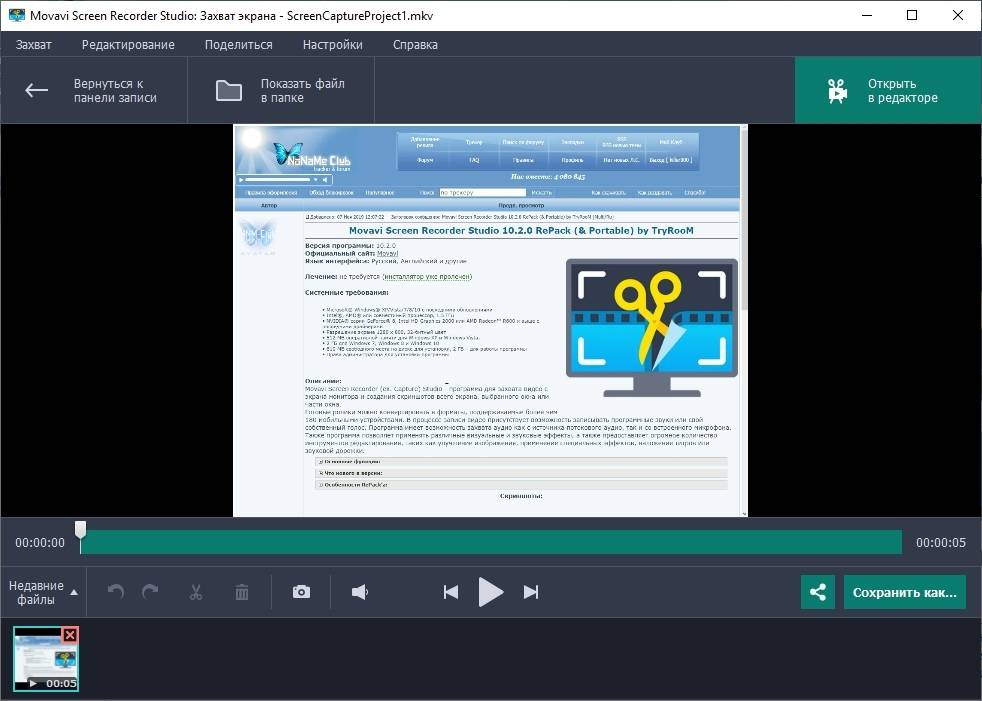Open the Редактирование menu
982x701 pixels.
coord(128,44)
